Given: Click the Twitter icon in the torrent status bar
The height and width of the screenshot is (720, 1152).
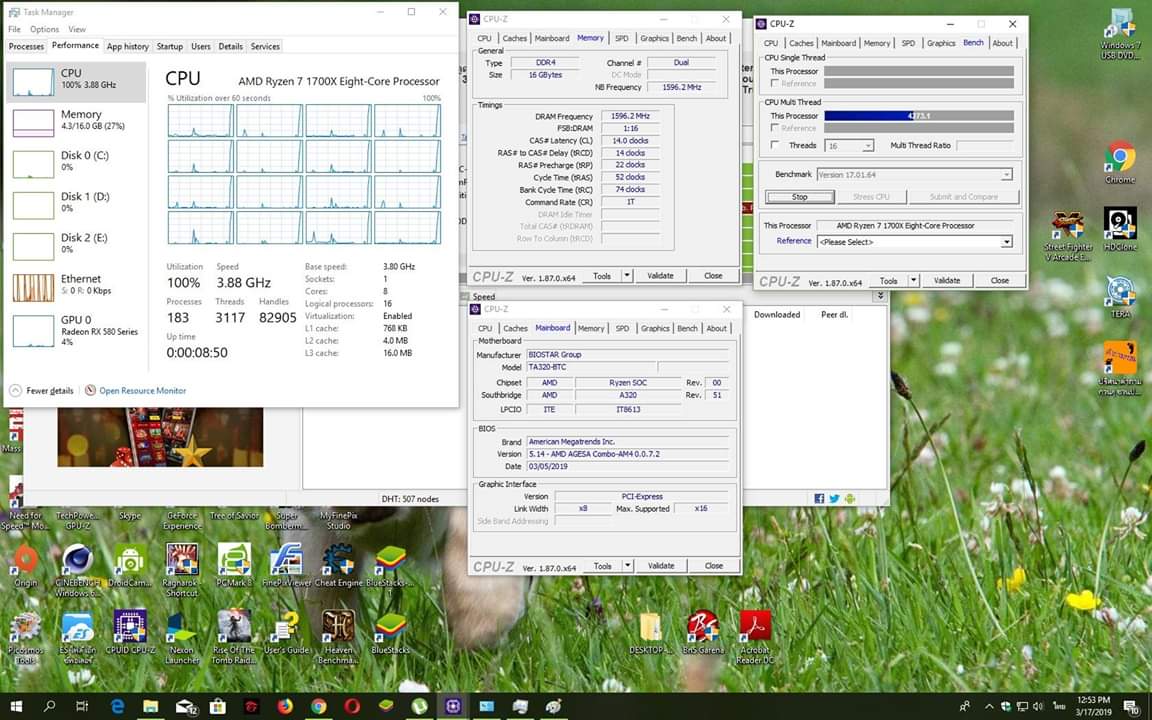Looking at the screenshot, I should click(835, 499).
